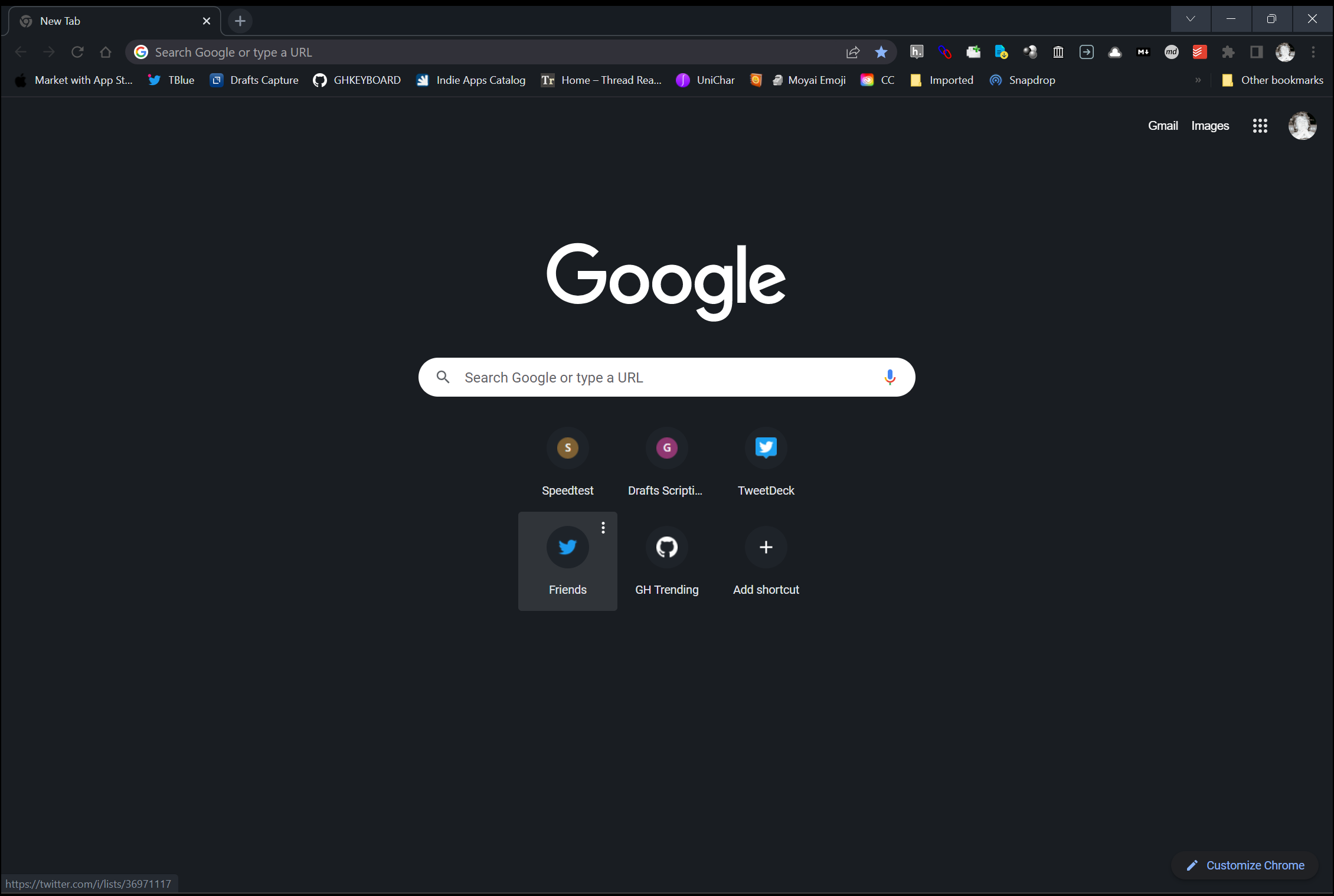1334x896 pixels.
Task: Open the Todoist extension
Action: coord(1199,52)
